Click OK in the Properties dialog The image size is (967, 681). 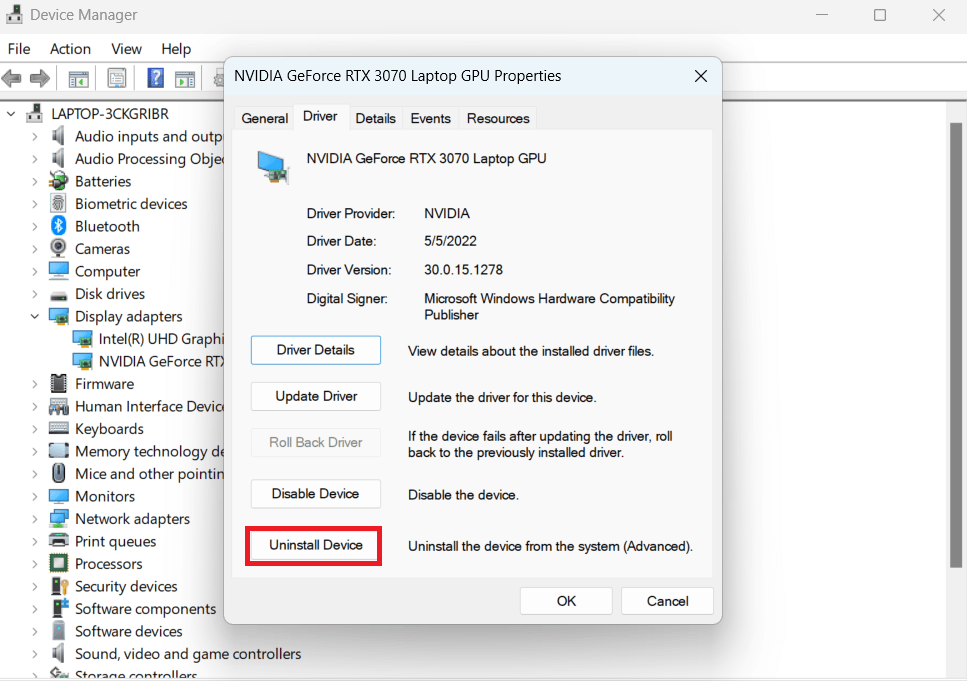[x=566, y=601]
